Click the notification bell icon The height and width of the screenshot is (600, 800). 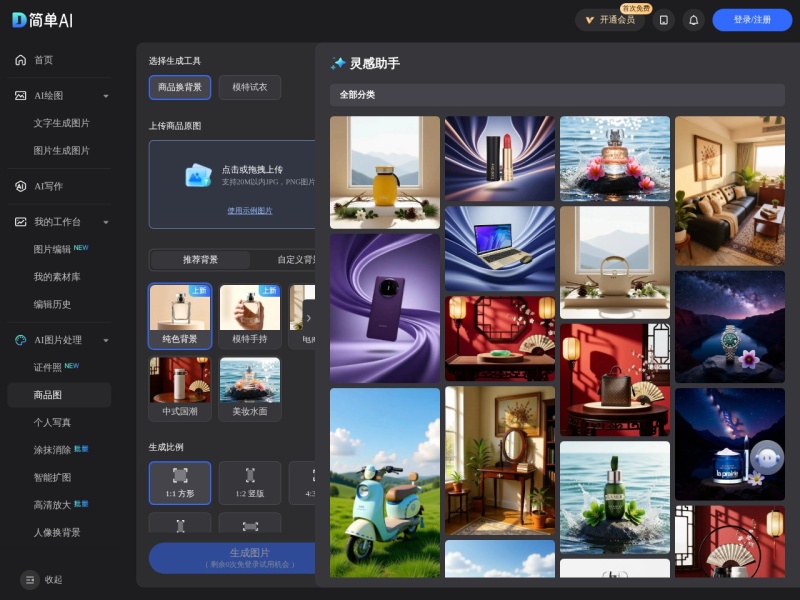pyautogui.click(x=693, y=20)
